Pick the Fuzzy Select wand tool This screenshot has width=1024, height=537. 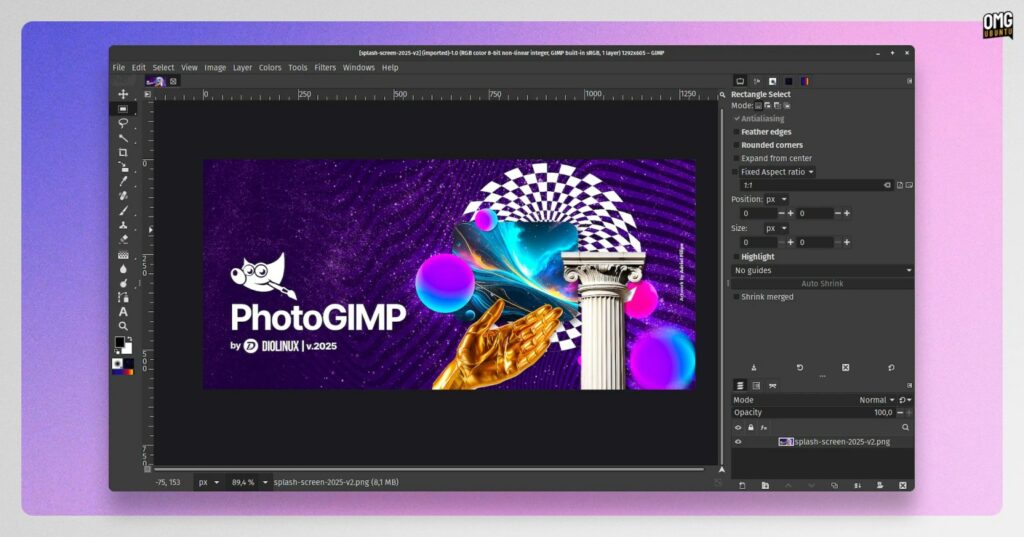[123, 138]
